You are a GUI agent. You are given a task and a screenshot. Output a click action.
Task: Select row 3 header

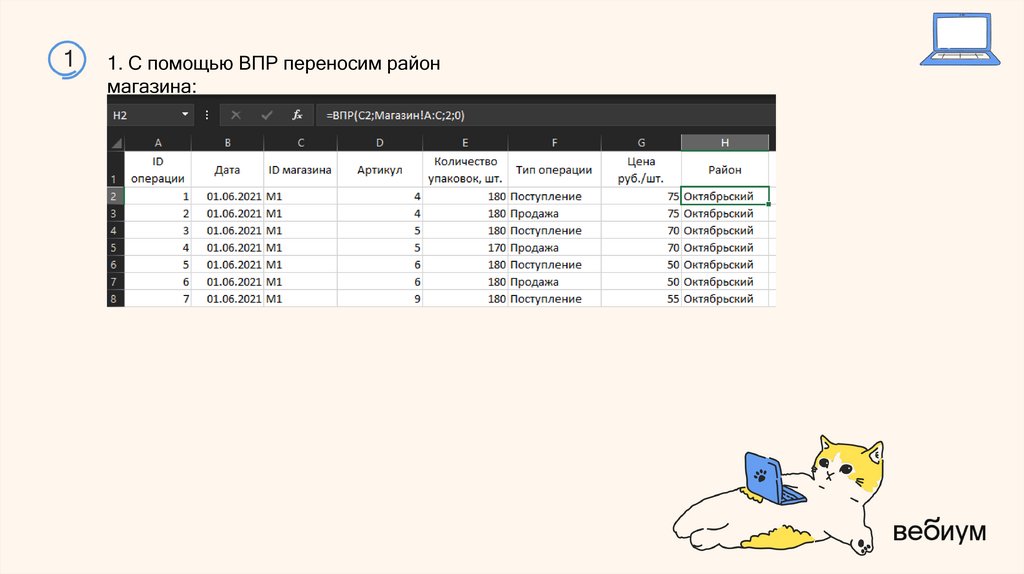click(x=116, y=214)
